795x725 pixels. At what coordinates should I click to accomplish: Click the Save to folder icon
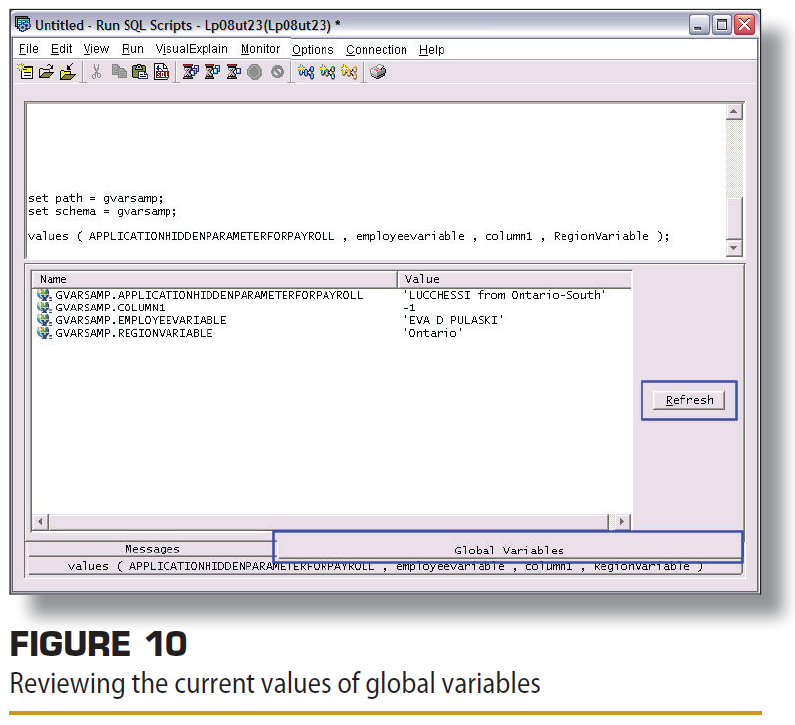tap(67, 71)
